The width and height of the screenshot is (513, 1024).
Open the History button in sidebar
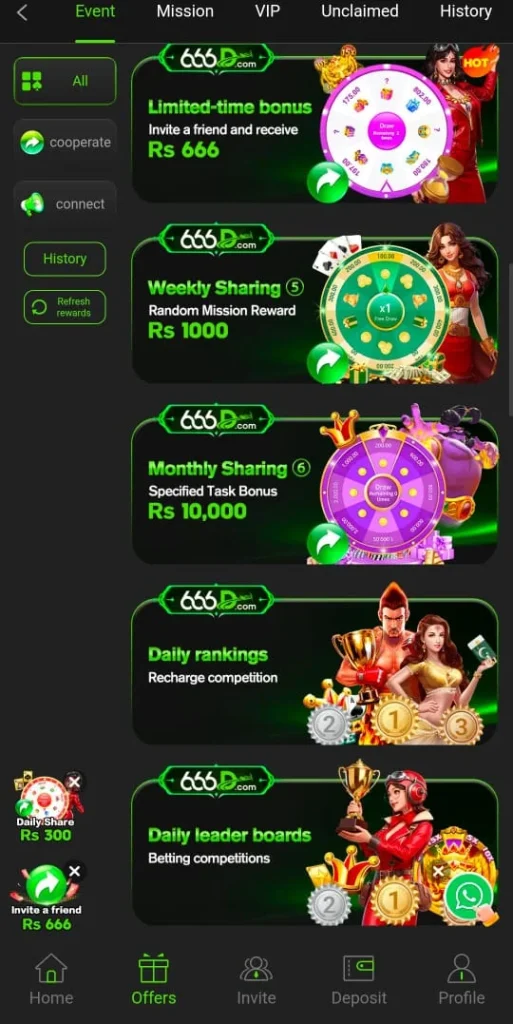(x=65, y=259)
